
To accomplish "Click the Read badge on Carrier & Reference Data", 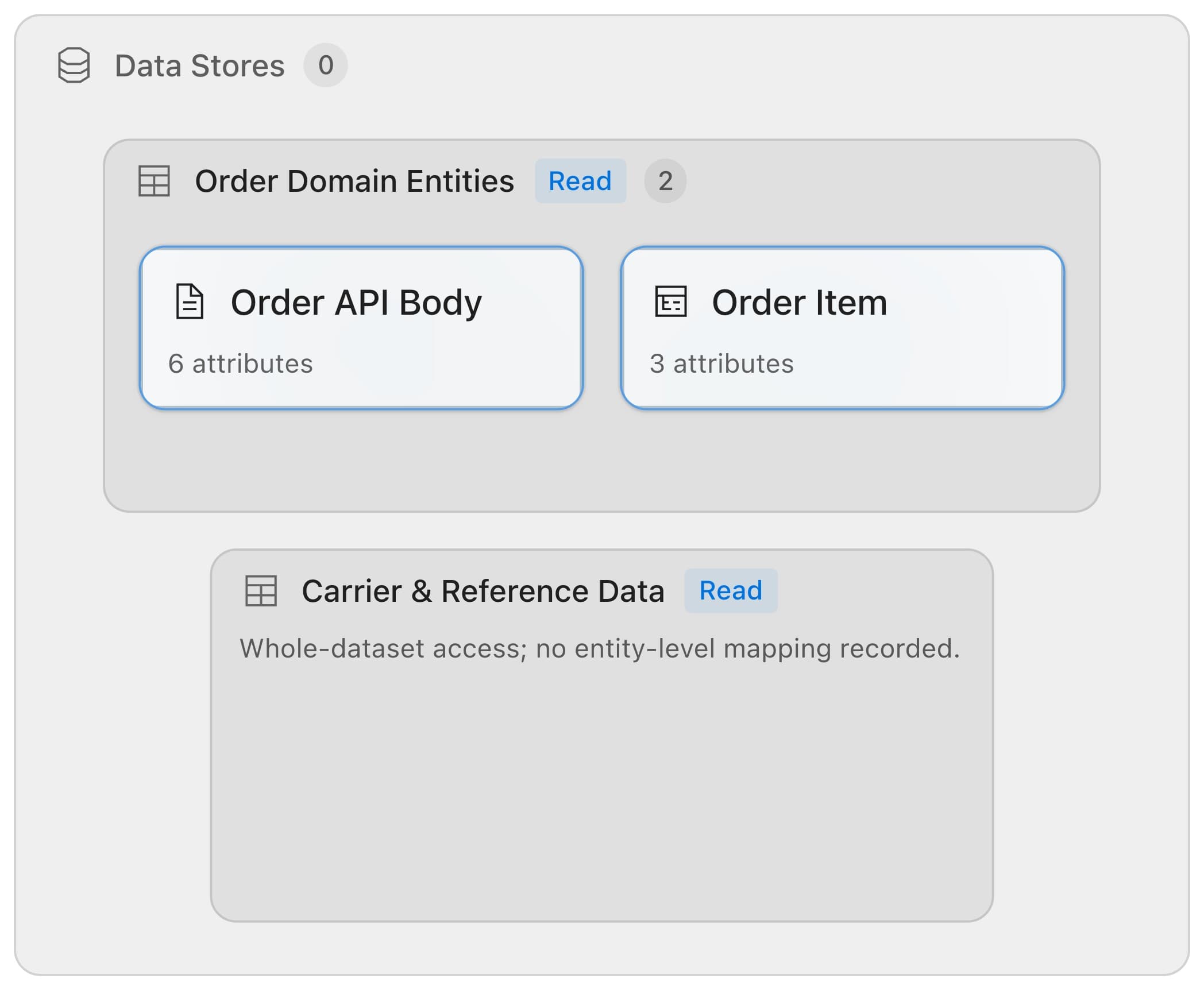I will (731, 591).
